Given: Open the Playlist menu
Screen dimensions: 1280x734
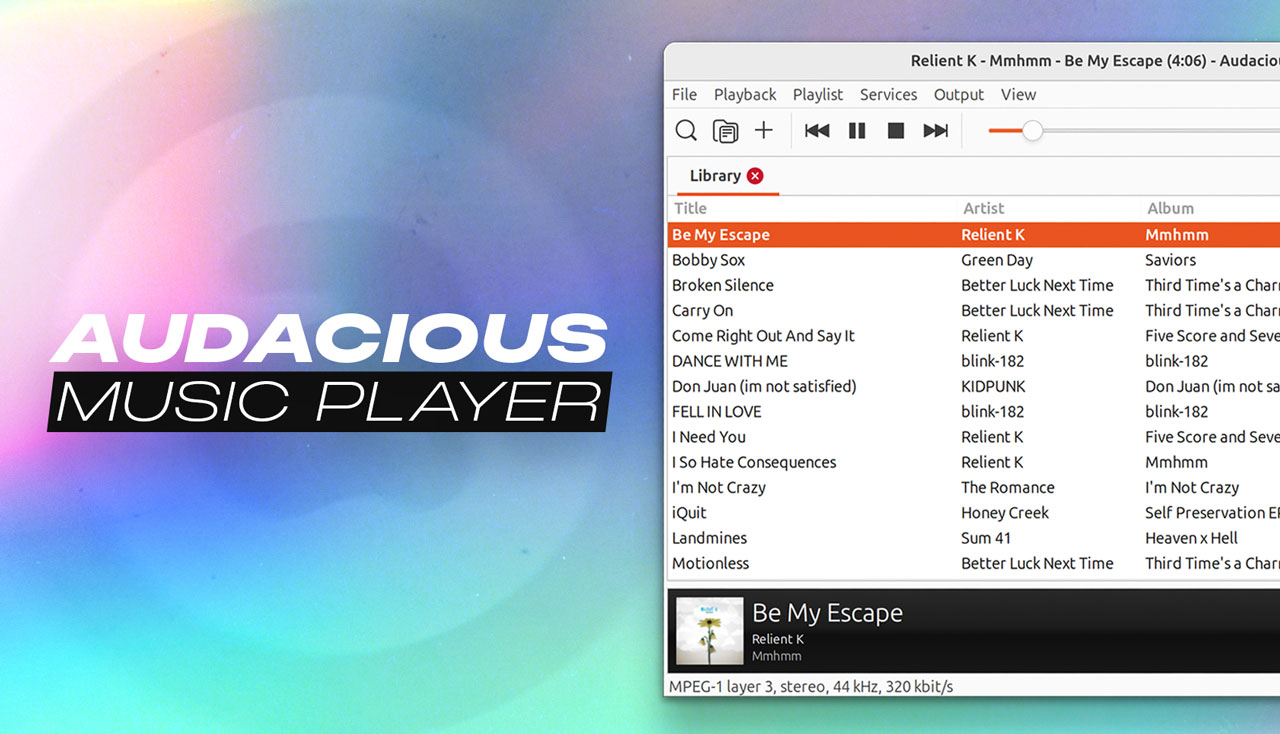Looking at the screenshot, I should 818,94.
